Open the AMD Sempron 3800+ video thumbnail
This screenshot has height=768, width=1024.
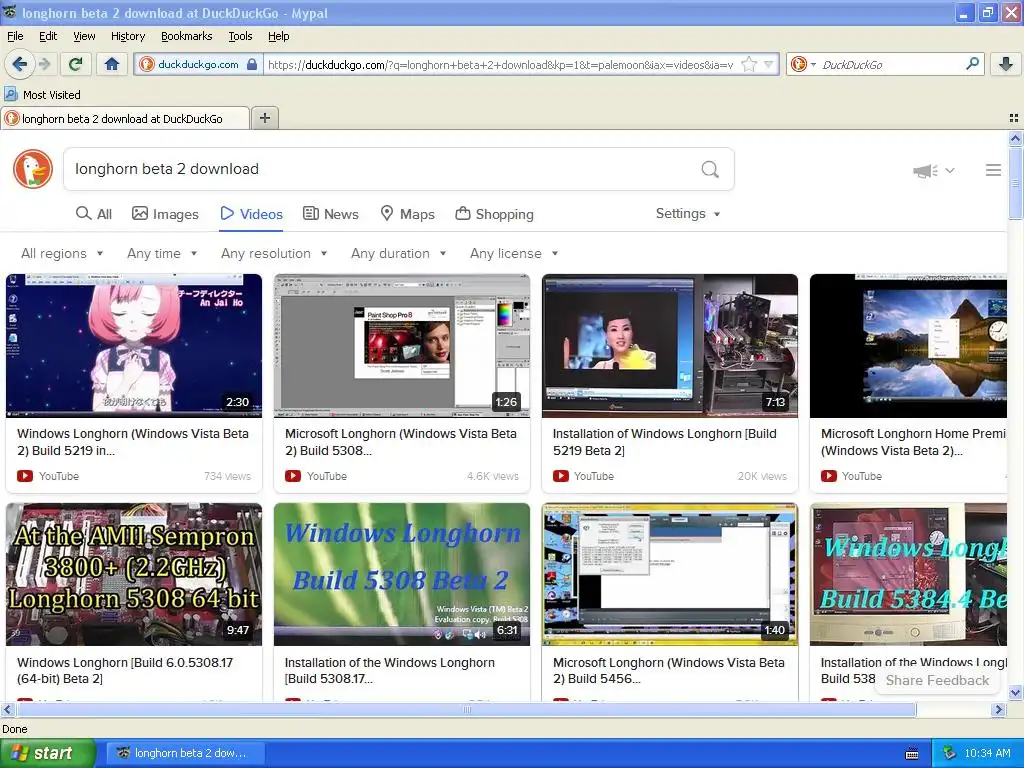click(x=134, y=574)
